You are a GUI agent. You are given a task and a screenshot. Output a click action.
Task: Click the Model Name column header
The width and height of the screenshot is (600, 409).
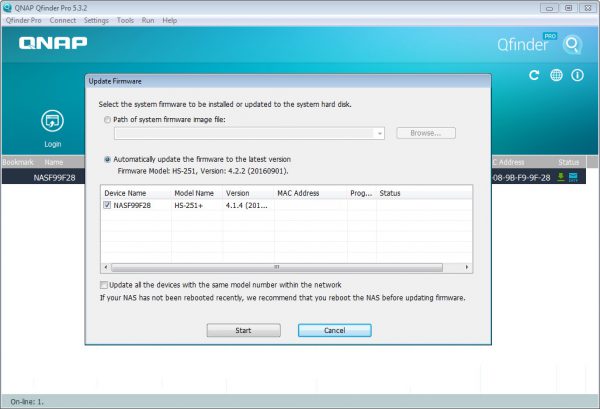click(197, 193)
